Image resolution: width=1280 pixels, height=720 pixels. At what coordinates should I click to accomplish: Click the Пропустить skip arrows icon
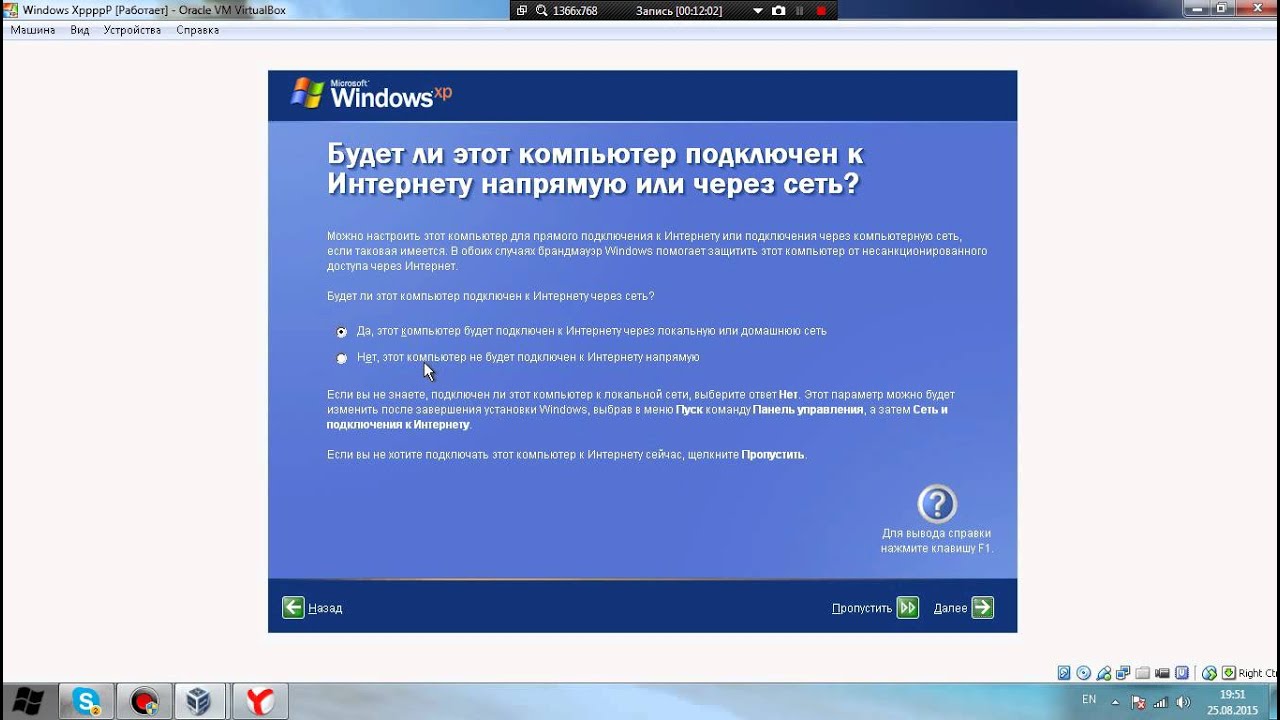pyautogui.click(x=907, y=608)
